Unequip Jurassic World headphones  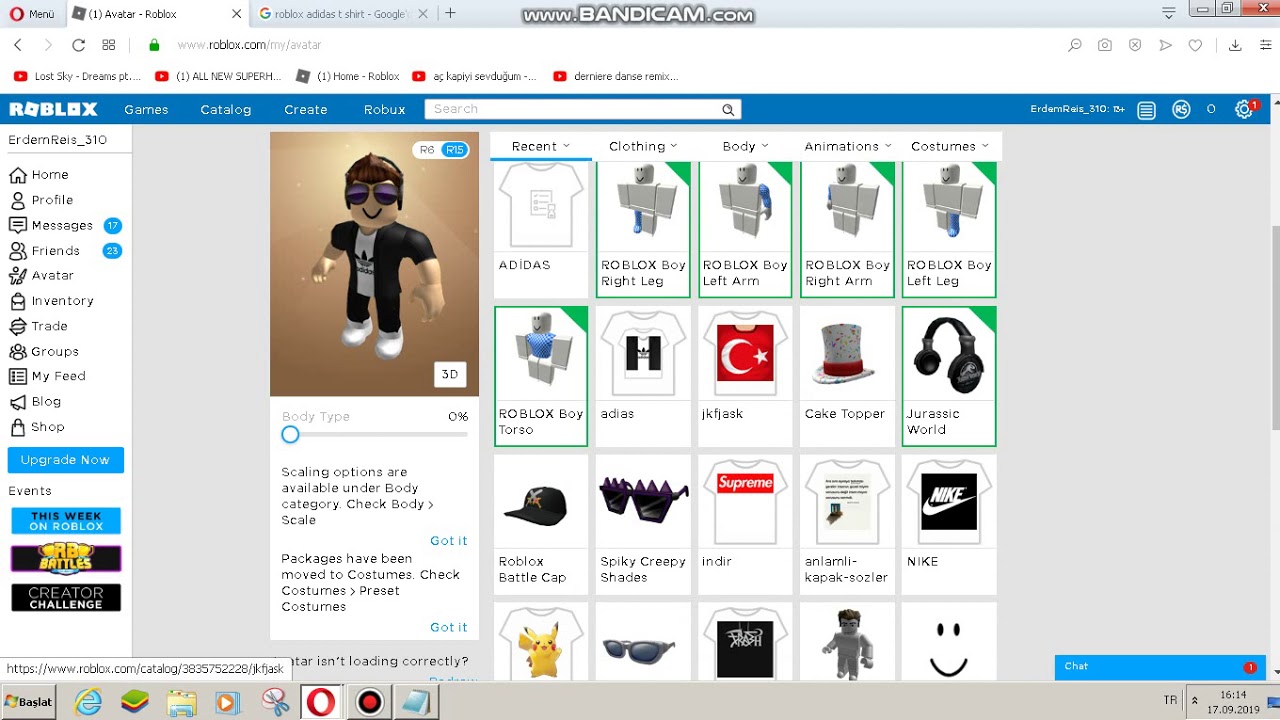click(949, 376)
